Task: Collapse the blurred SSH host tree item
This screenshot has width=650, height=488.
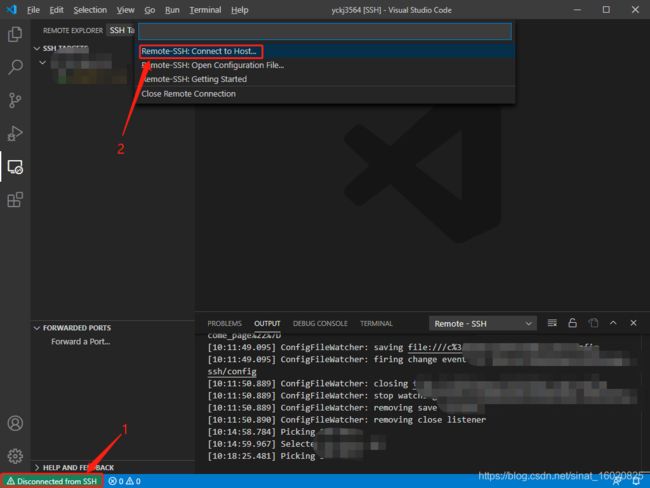Action: click(x=42, y=63)
